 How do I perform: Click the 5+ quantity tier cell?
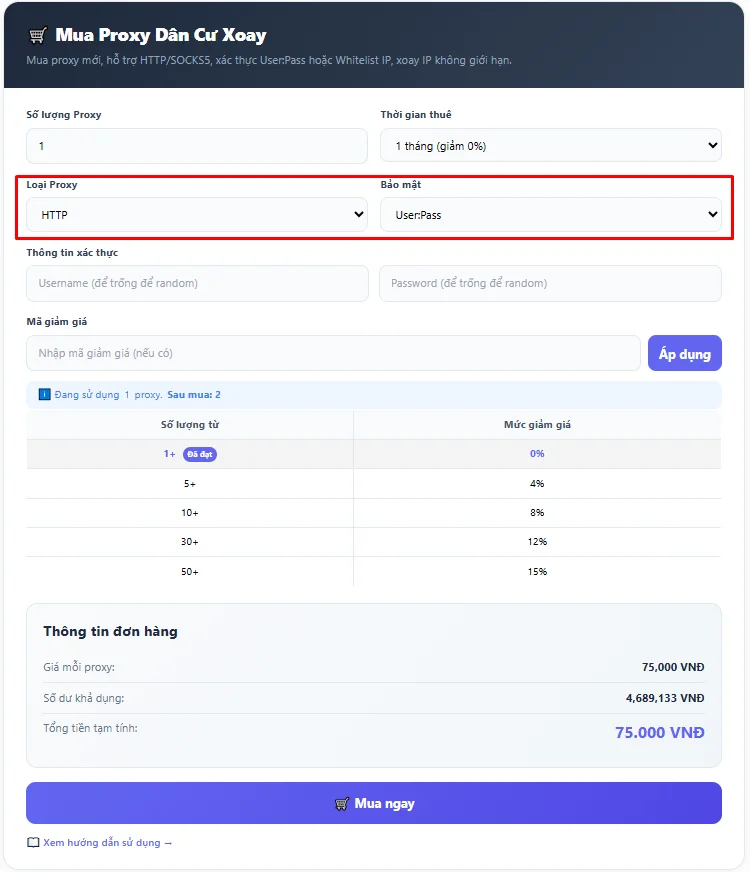tap(190, 484)
